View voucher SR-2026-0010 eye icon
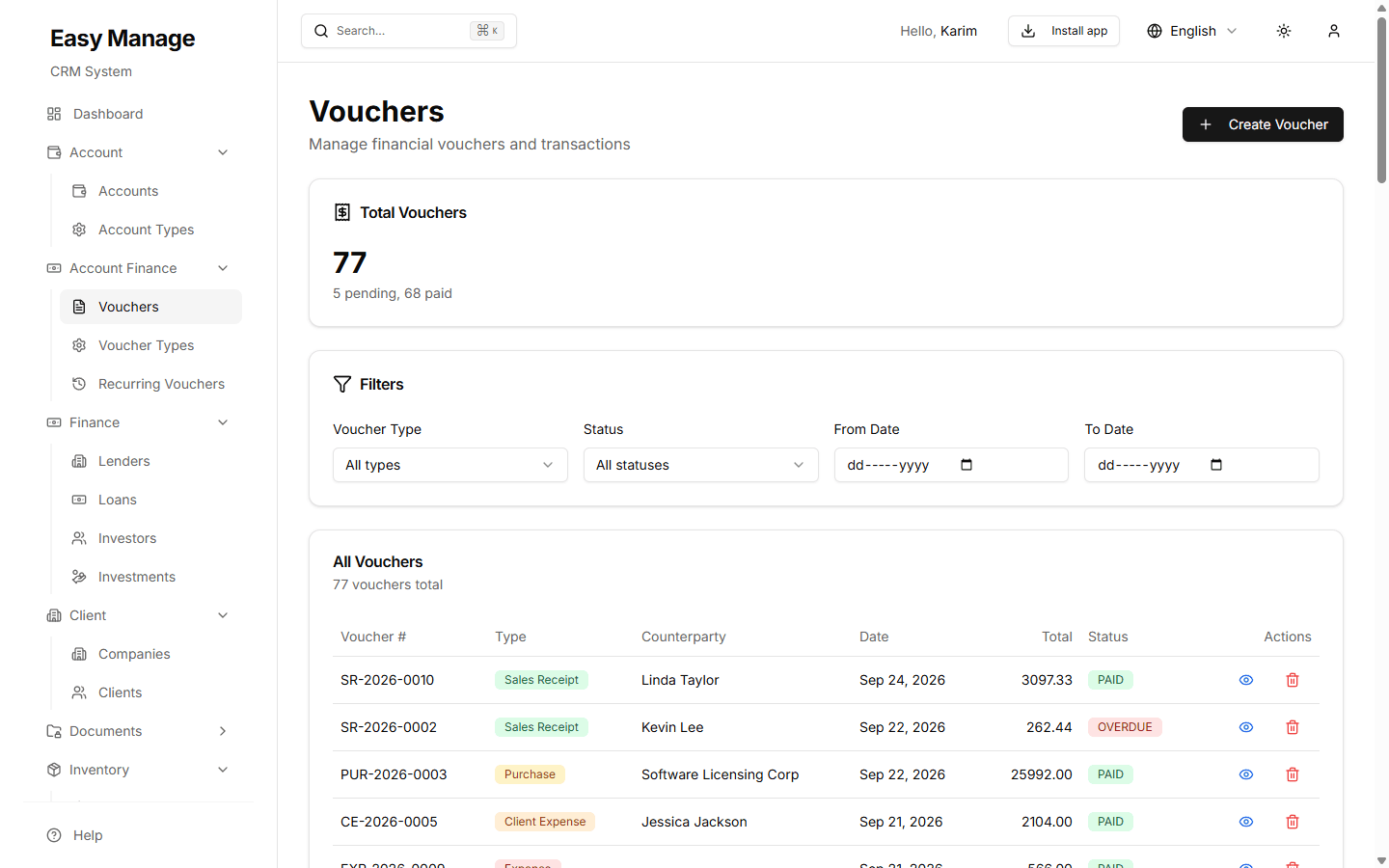The image size is (1389, 868). point(1246,680)
